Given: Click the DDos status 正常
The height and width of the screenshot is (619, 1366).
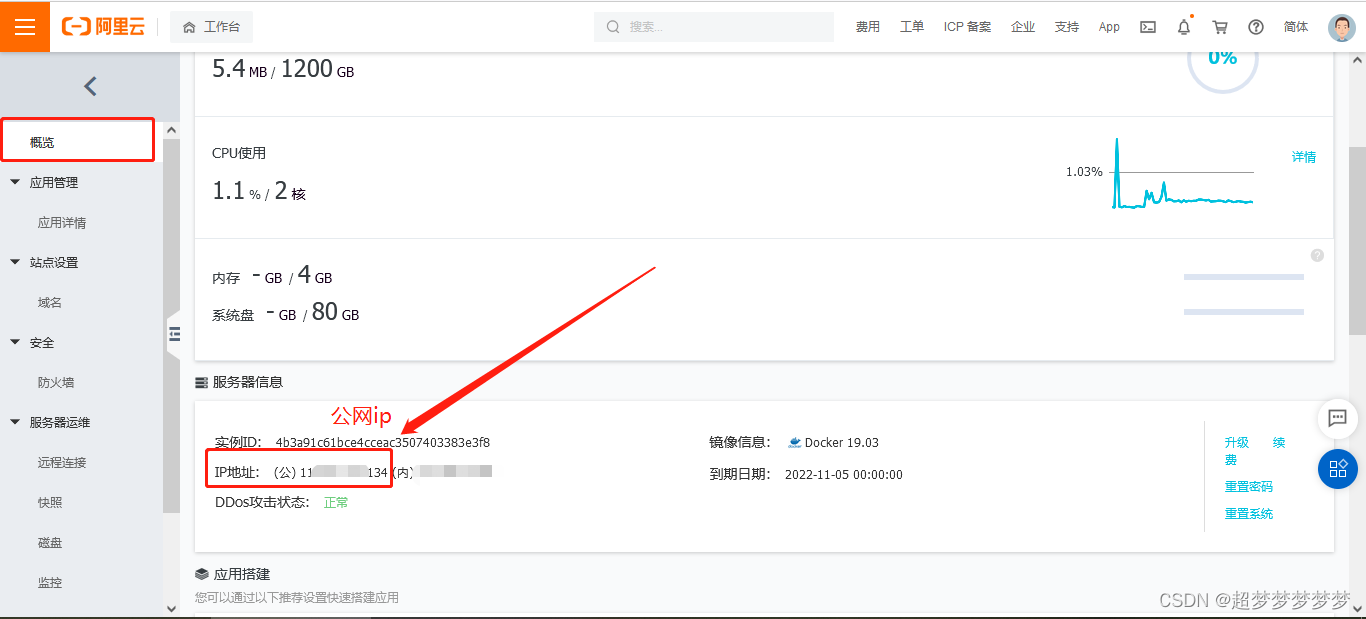Looking at the screenshot, I should pos(336,503).
